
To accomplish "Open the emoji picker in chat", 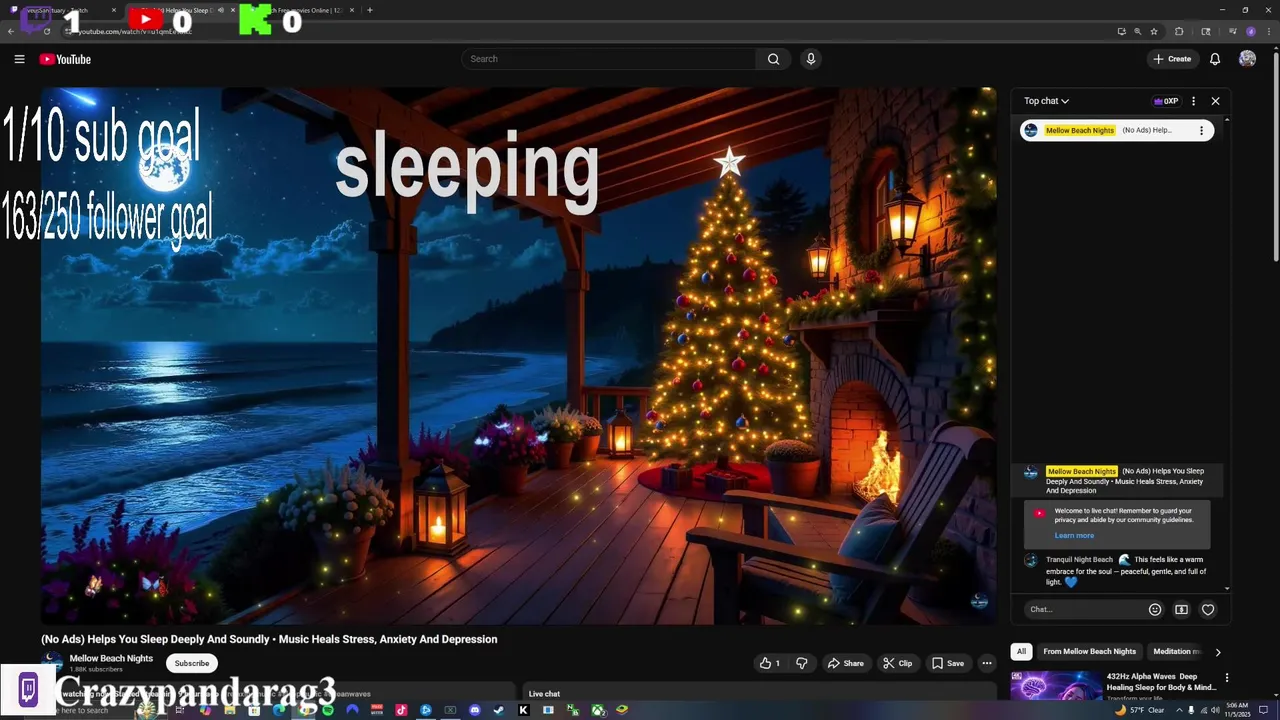I will tap(1155, 609).
